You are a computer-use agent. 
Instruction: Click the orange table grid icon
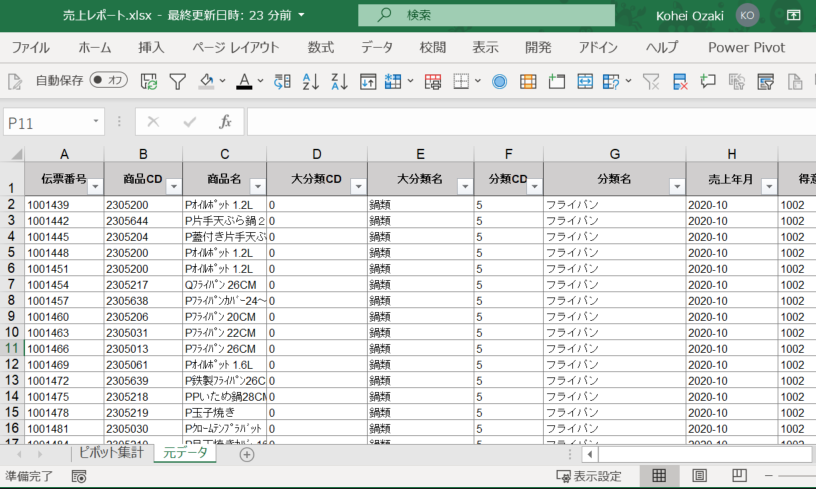[528, 81]
